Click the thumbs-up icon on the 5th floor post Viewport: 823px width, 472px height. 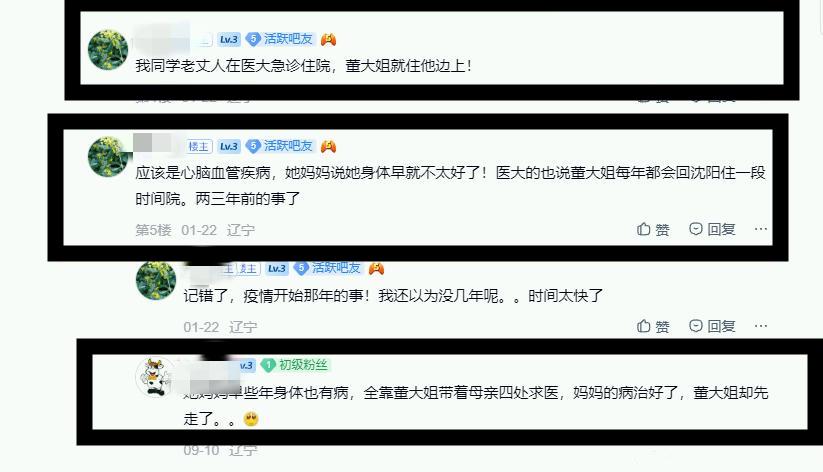(643, 229)
